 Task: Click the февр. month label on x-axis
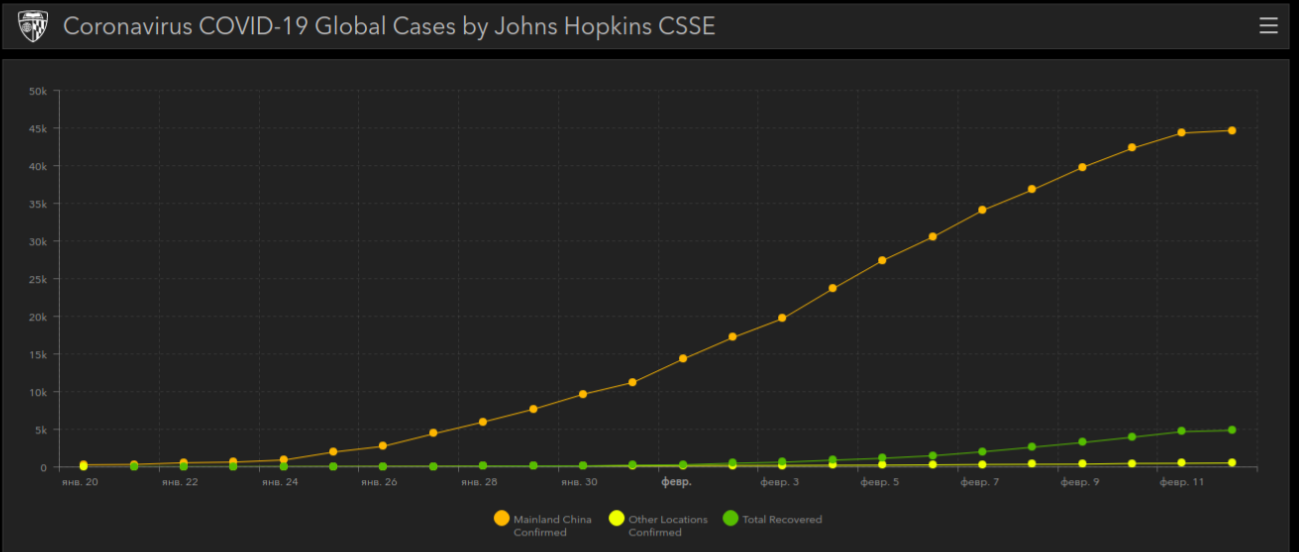[676, 482]
